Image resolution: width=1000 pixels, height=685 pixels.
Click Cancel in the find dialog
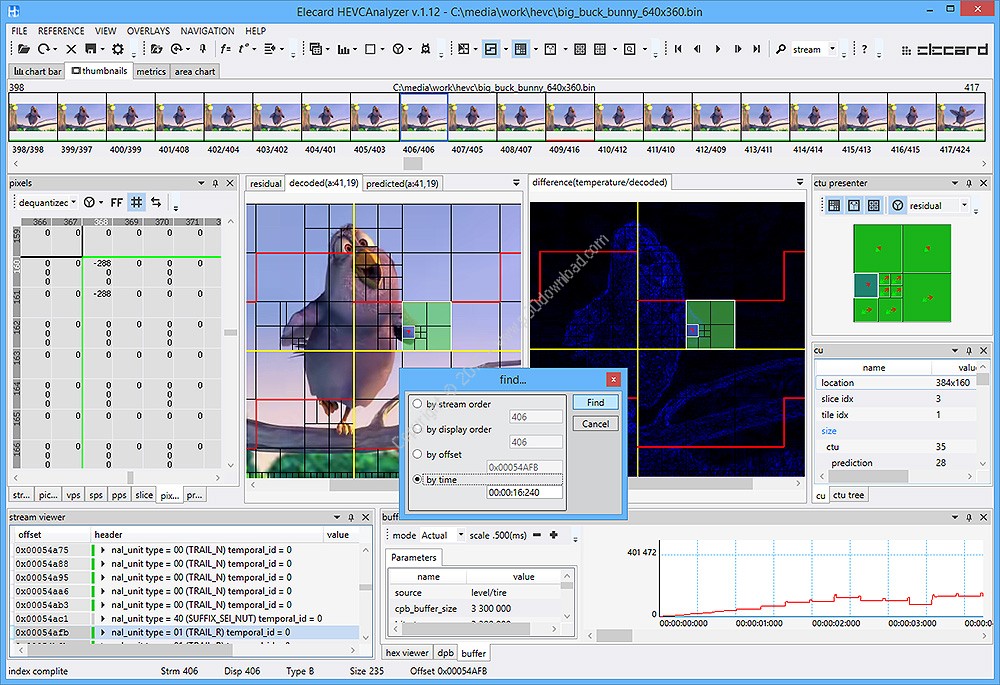pyautogui.click(x=595, y=424)
